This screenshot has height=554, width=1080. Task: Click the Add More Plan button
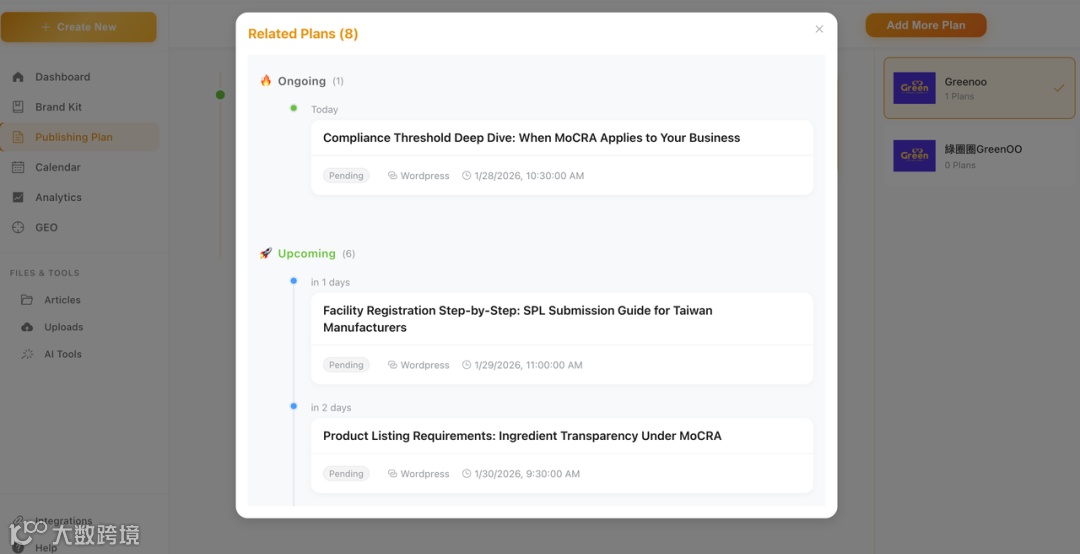(925, 25)
